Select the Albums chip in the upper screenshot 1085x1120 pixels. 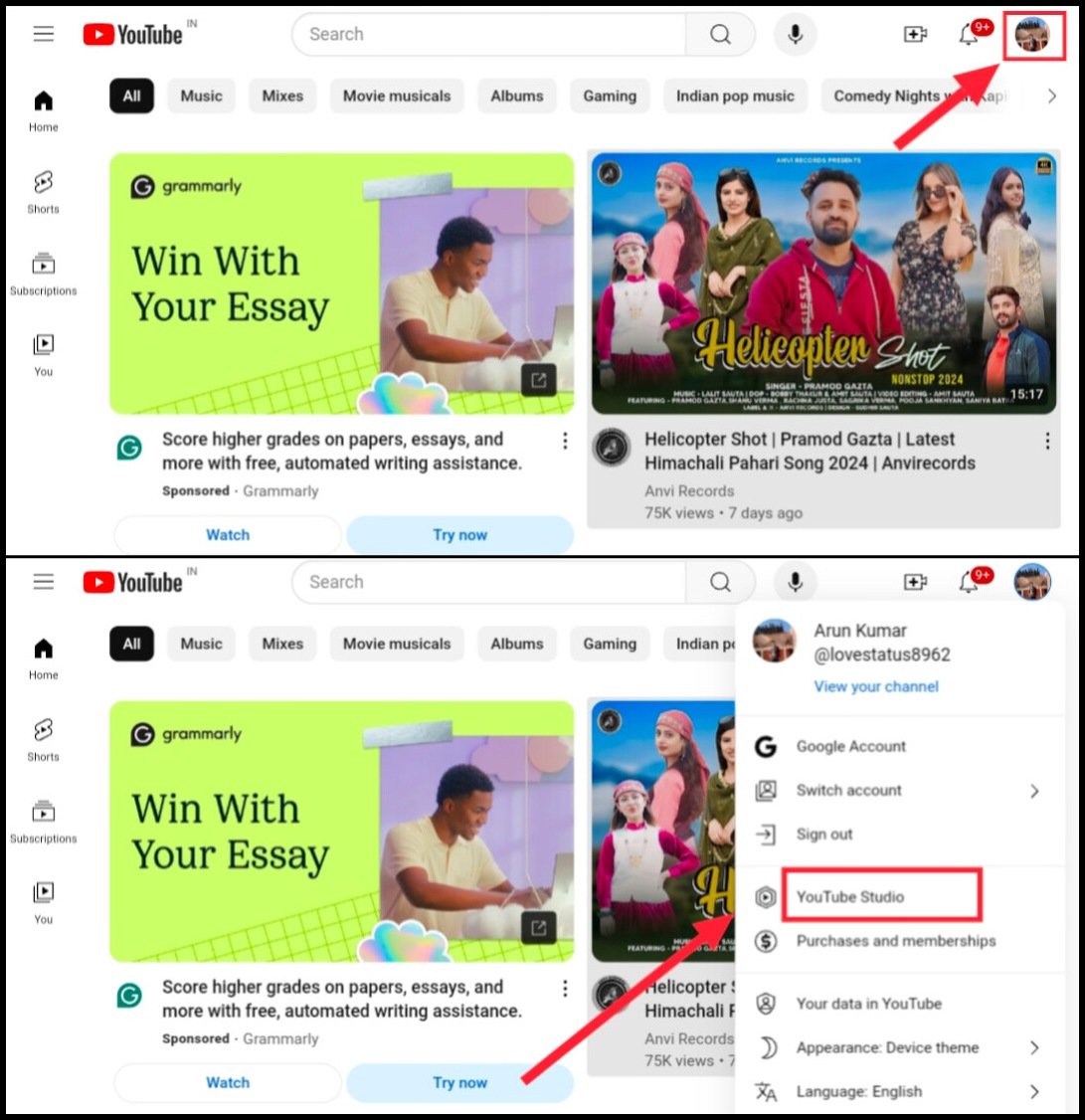click(517, 95)
